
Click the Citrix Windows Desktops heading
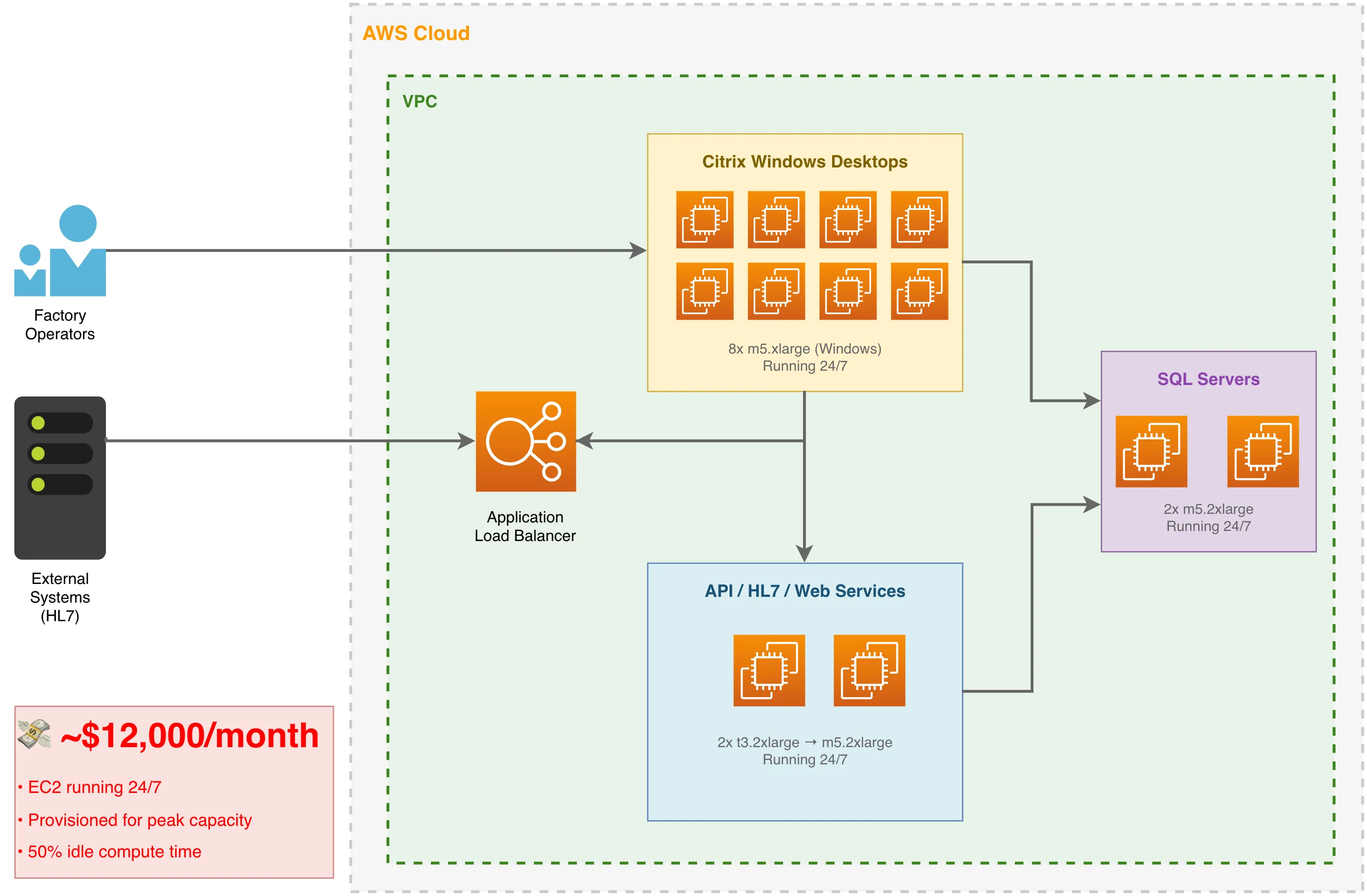[x=804, y=162]
